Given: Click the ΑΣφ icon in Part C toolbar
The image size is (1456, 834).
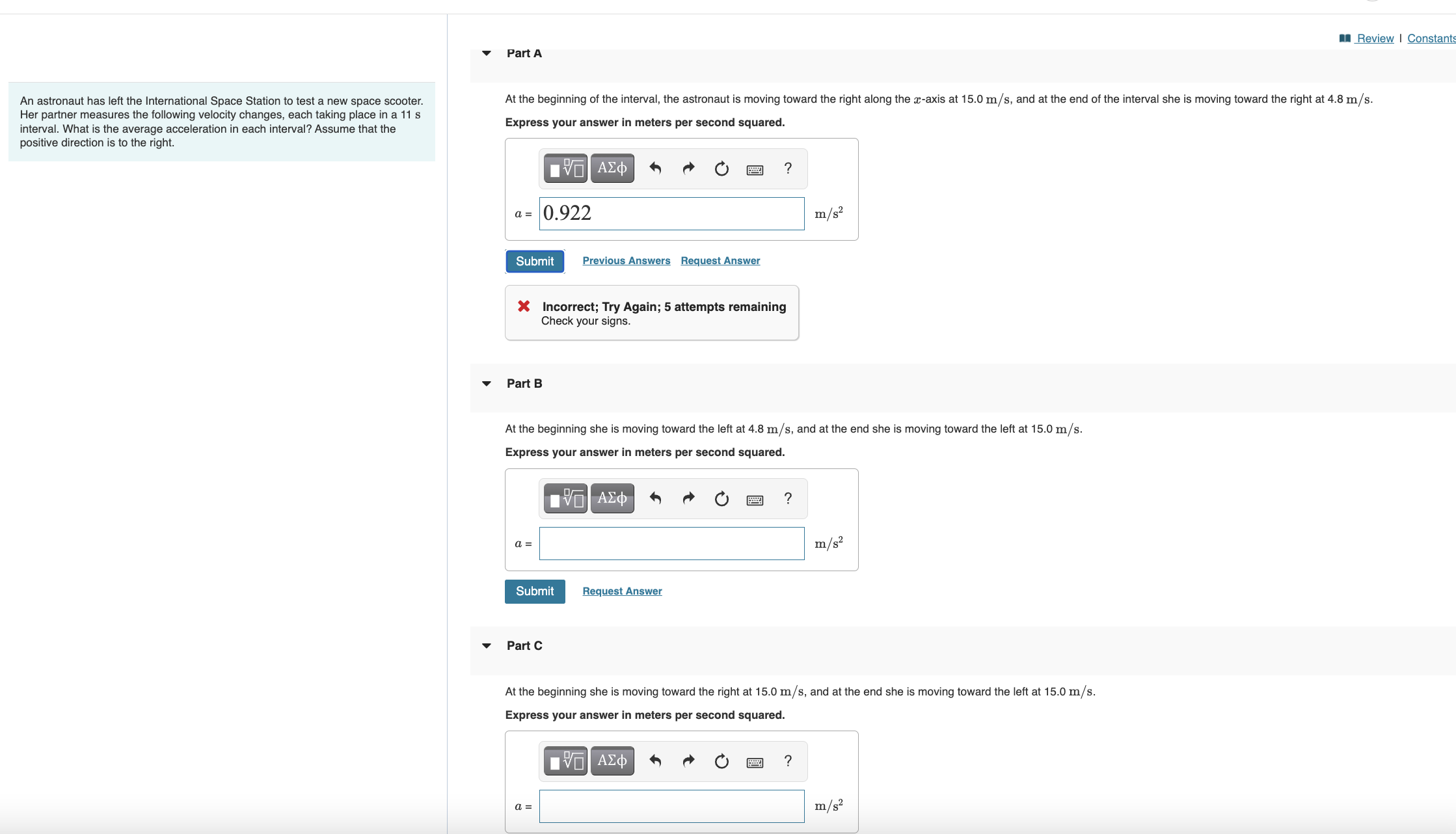Looking at the screenshot, I should pos(612,761).
